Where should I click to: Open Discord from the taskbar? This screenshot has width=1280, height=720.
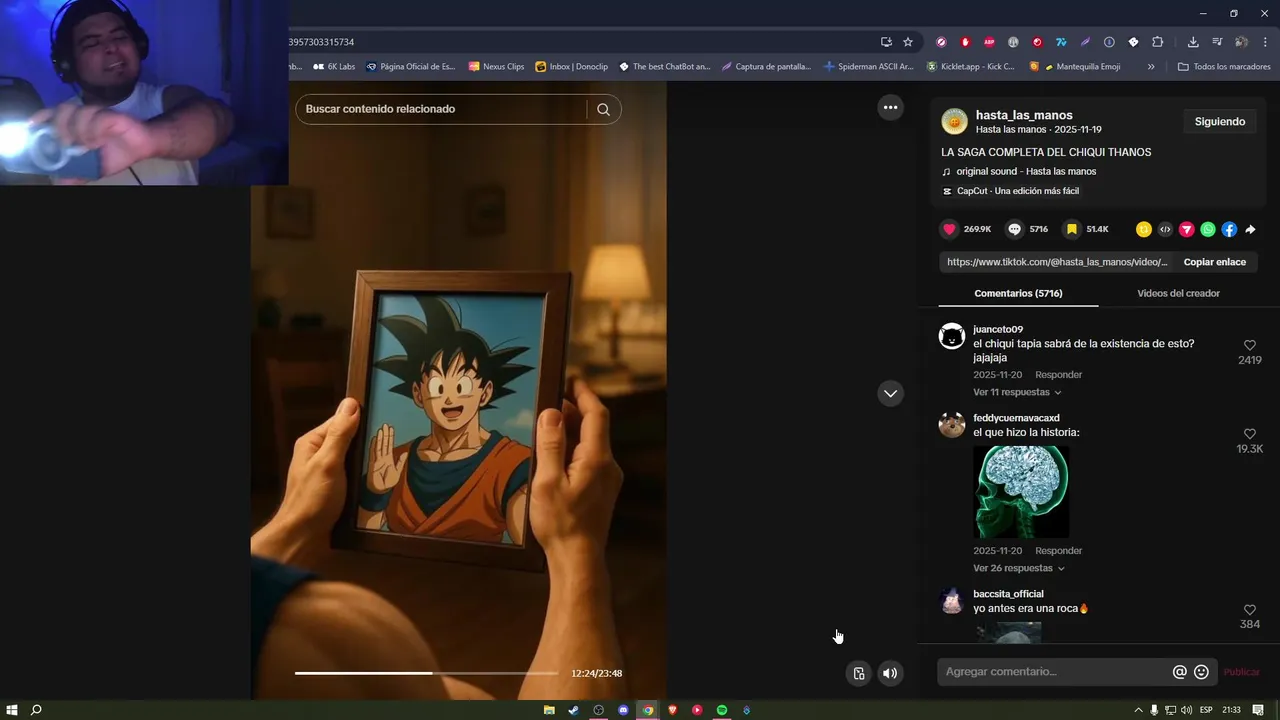coord(623,710)
